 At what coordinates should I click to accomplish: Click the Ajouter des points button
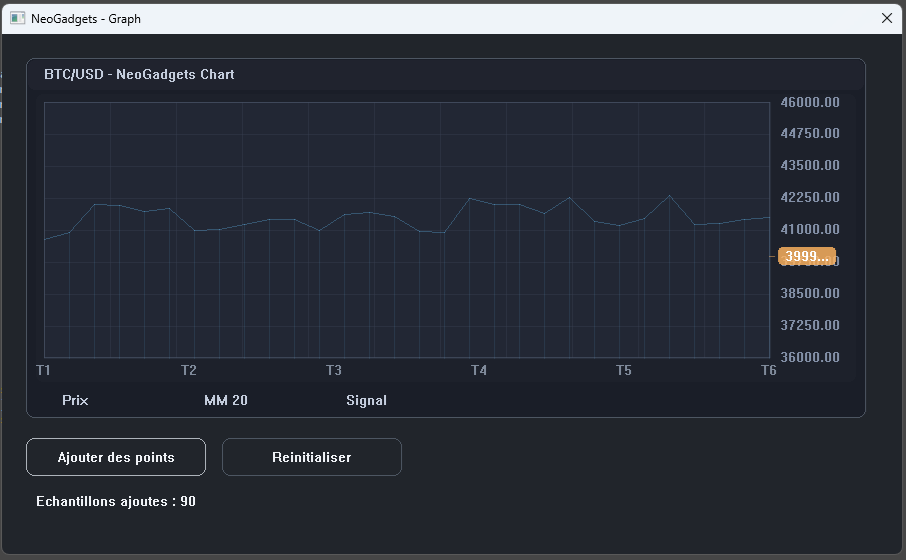[116, 457]
